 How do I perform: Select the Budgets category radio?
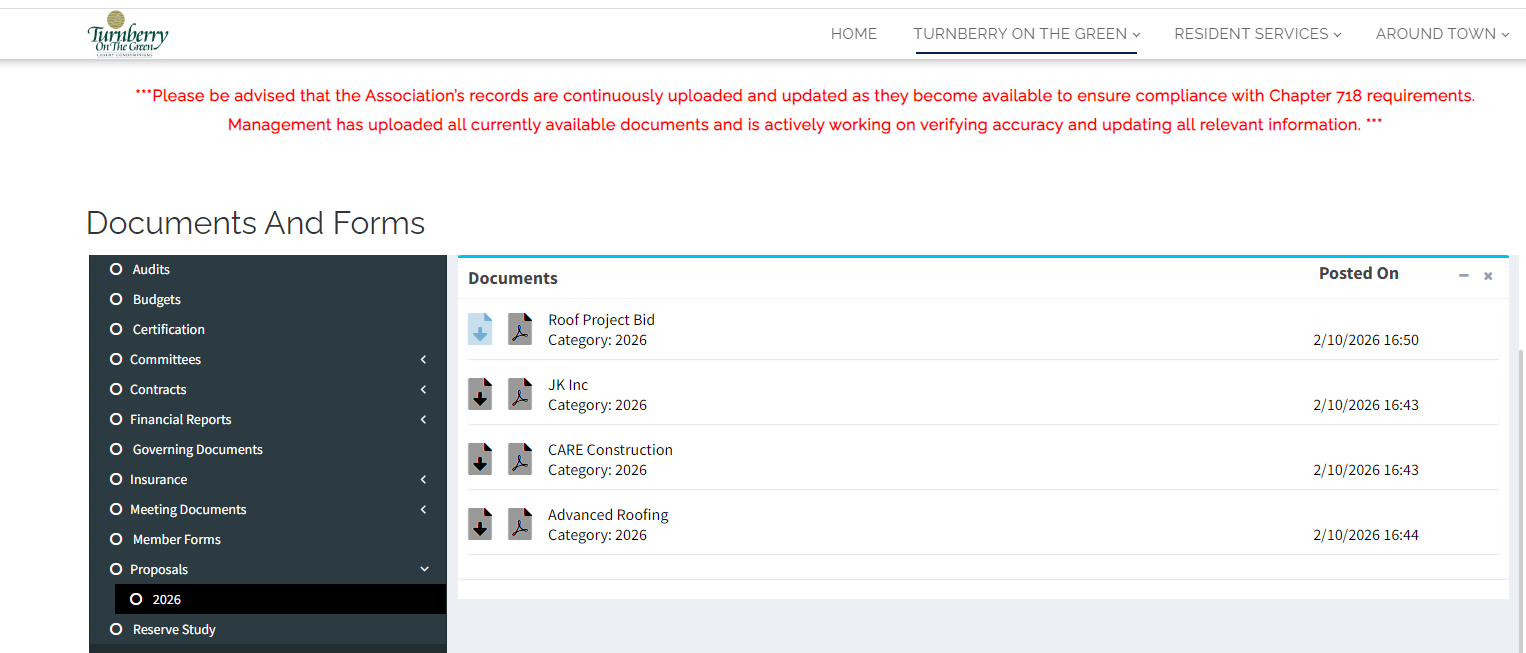coord(115,299)
